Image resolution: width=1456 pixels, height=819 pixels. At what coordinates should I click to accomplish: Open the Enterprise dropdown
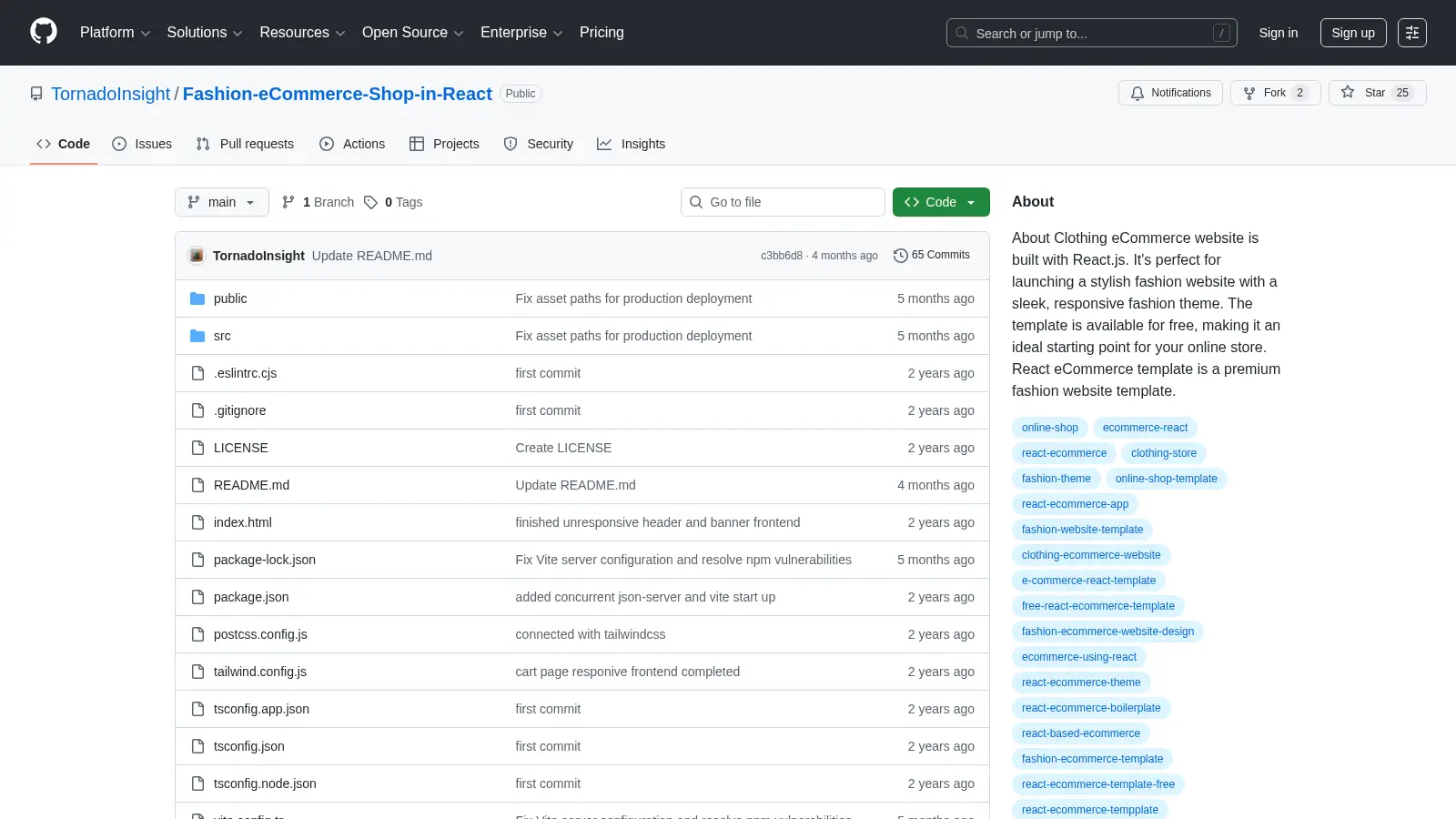pyautogui.click(x=521, y=33)
